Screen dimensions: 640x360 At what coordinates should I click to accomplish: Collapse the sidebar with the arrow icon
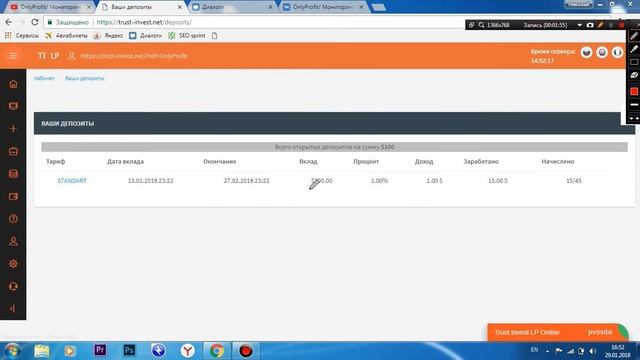13,309
